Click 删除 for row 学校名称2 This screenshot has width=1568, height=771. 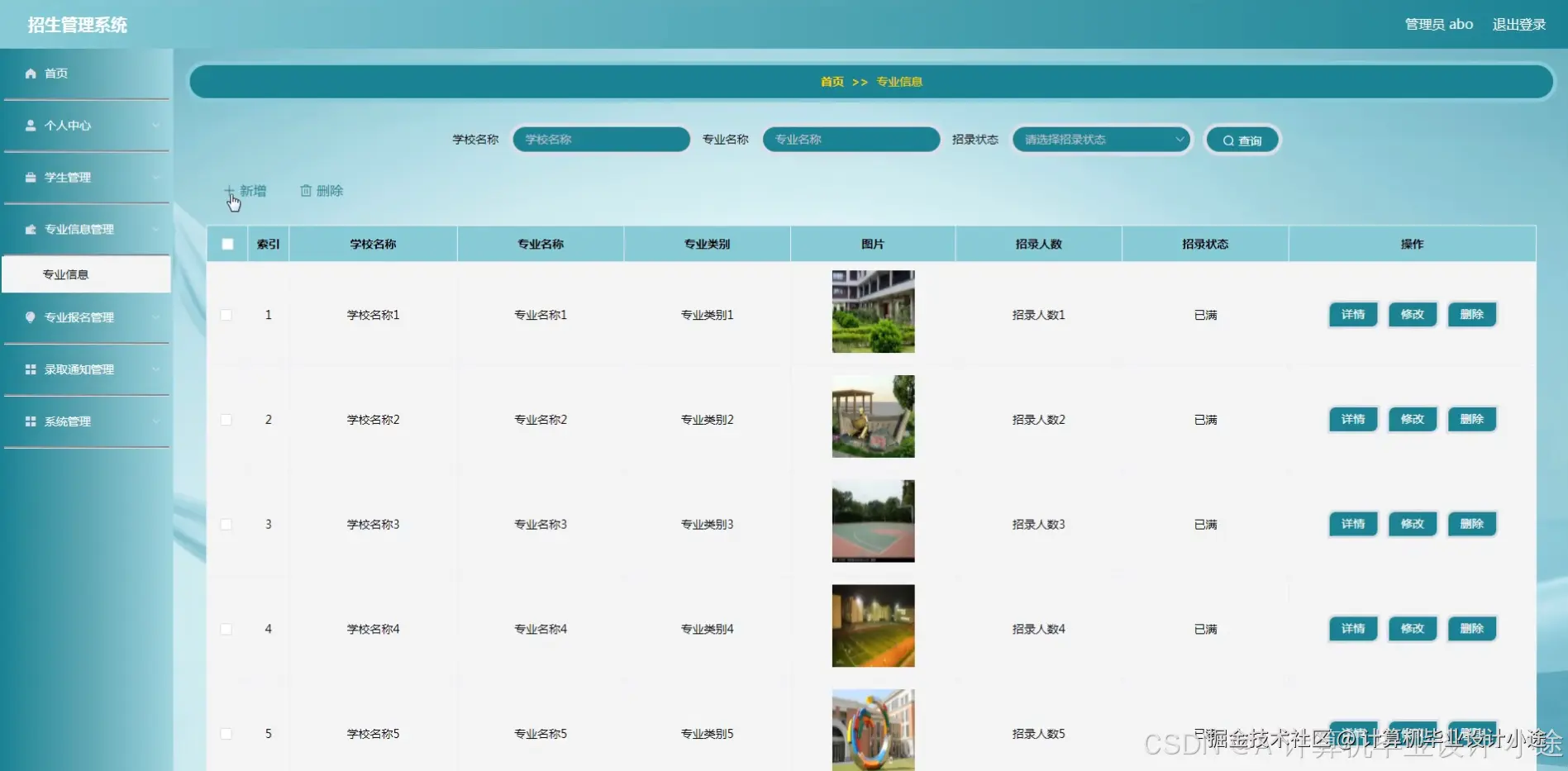tap(1472, 420)
